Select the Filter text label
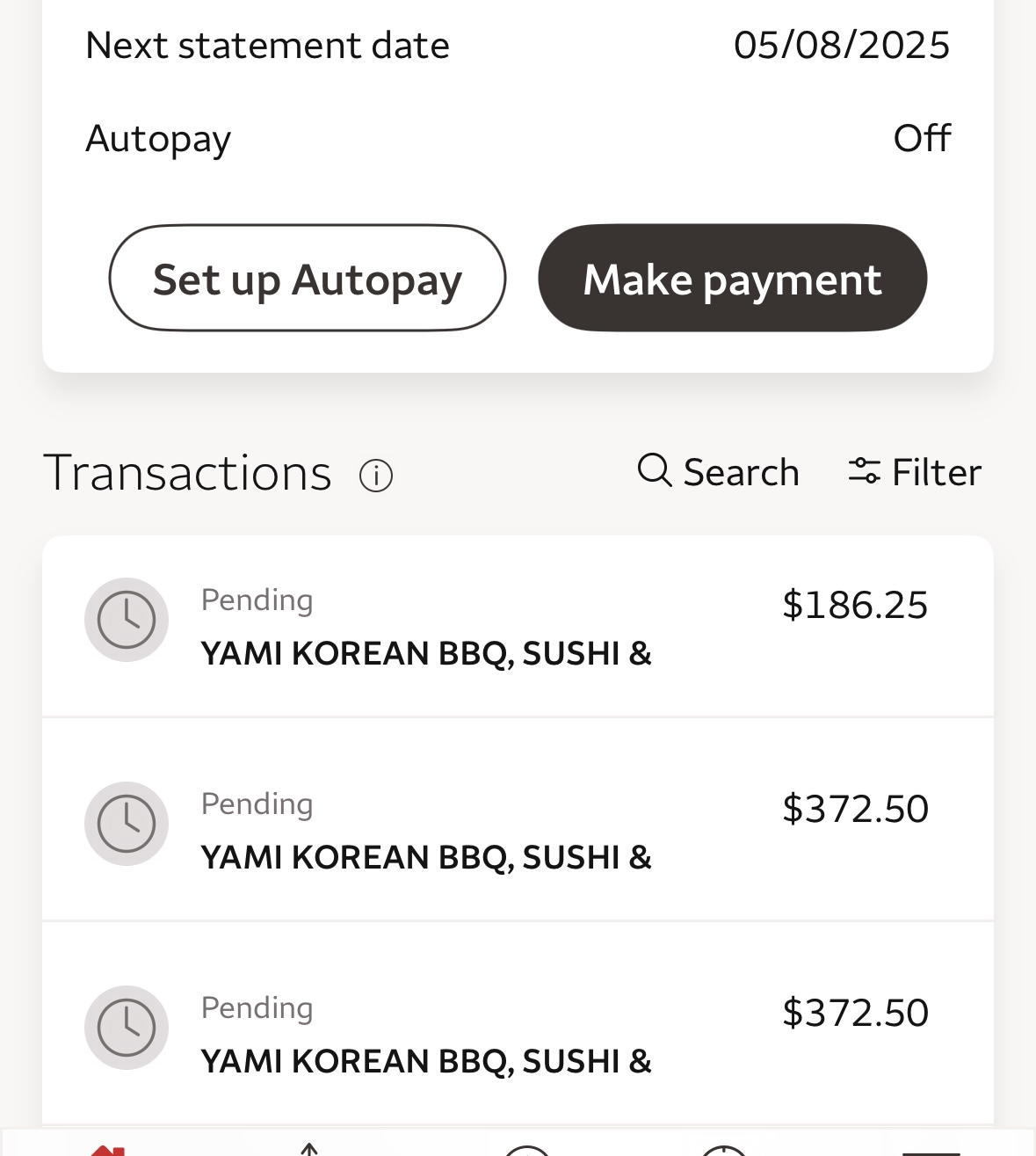1036x1156 pixels. click(x=936, y=472)
